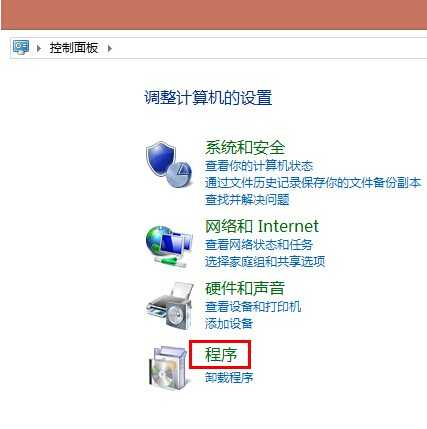The image size is (427, 429).
Task: Expand the arrow after 控制面板 breadcrumb
Action: [110, 48]
